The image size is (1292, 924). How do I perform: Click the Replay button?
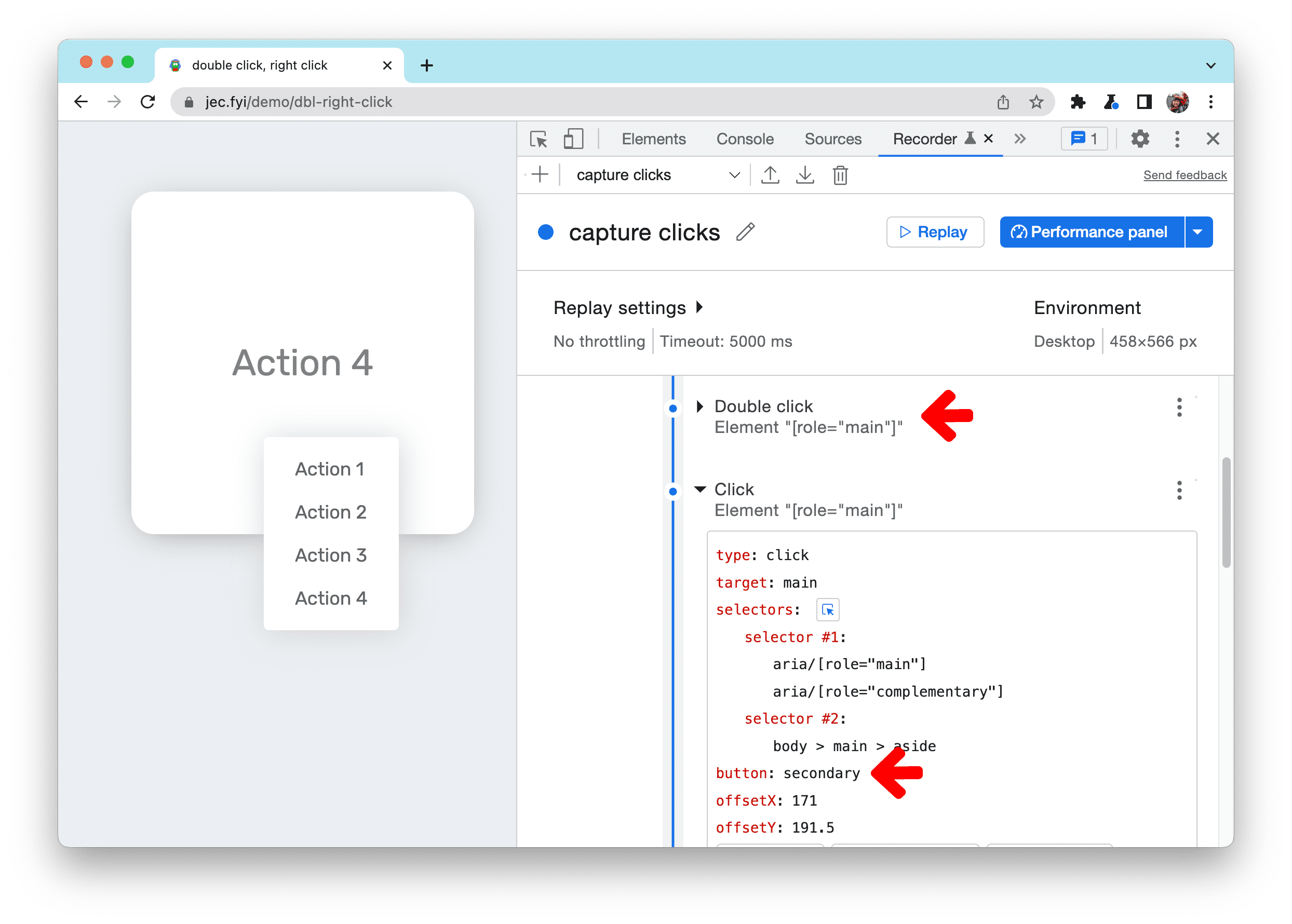coord(932,232)
